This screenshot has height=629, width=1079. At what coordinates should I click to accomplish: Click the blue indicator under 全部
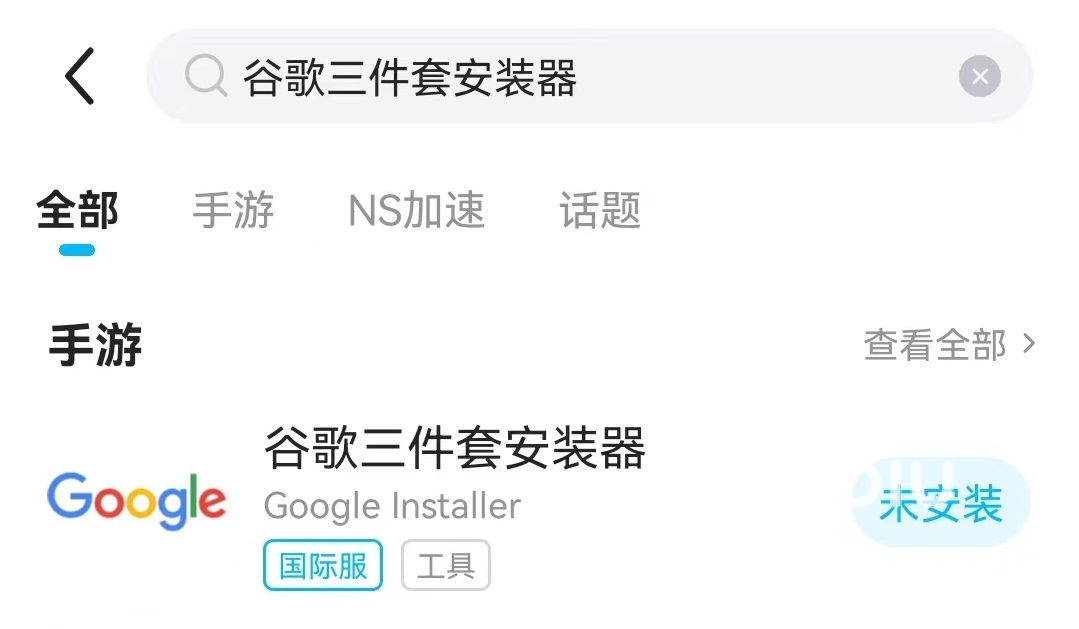click(77, 250)
